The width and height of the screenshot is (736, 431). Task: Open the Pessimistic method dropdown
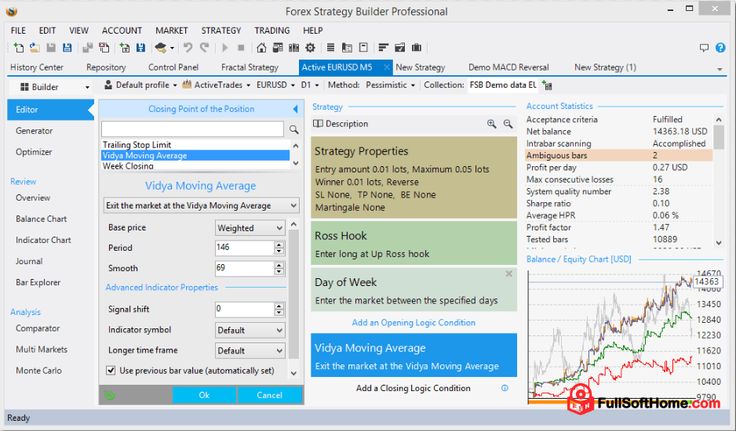point(391,85)
